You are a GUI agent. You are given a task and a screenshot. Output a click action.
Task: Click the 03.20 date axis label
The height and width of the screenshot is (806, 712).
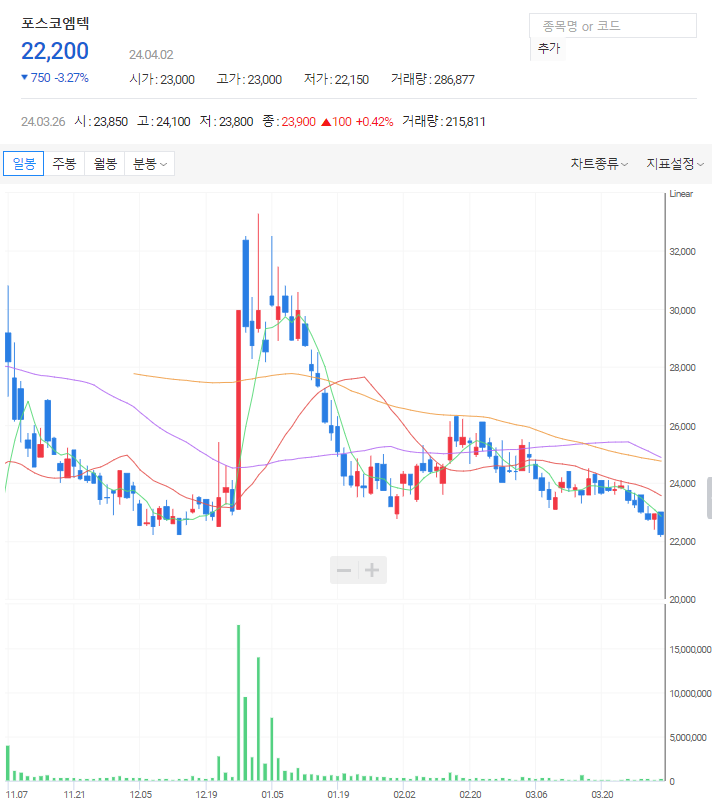click(602, 795)
